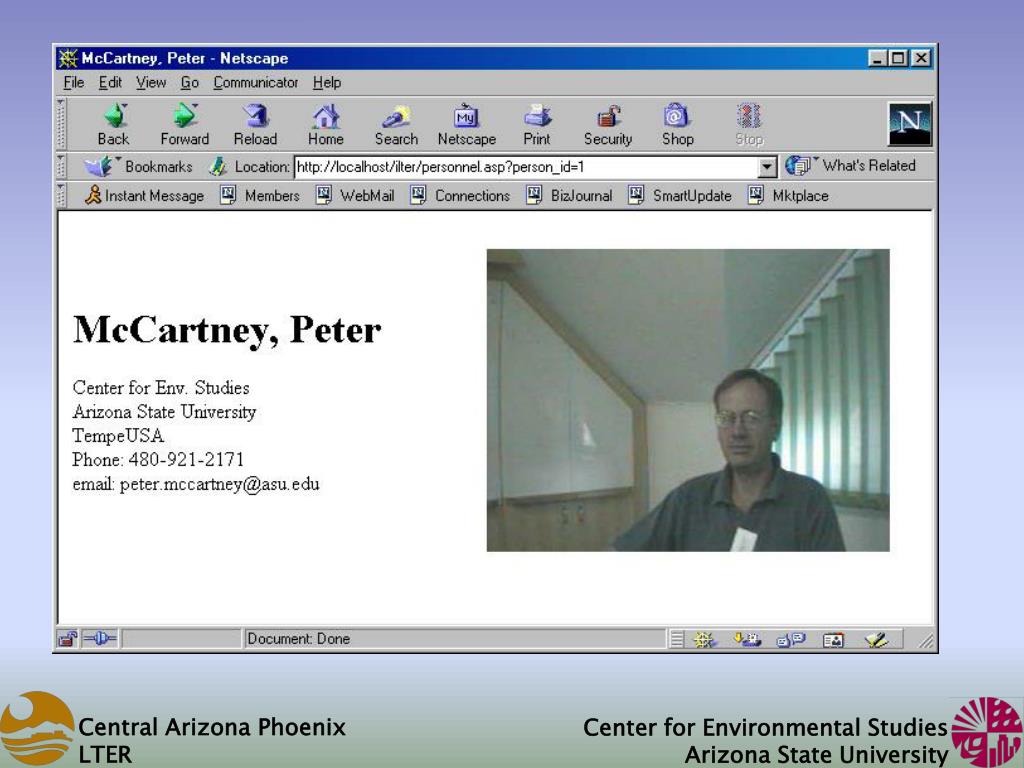This screenshot has width=1024, height=768.
Task: Open Newsgroups from component bar
Action: [790, 639]
